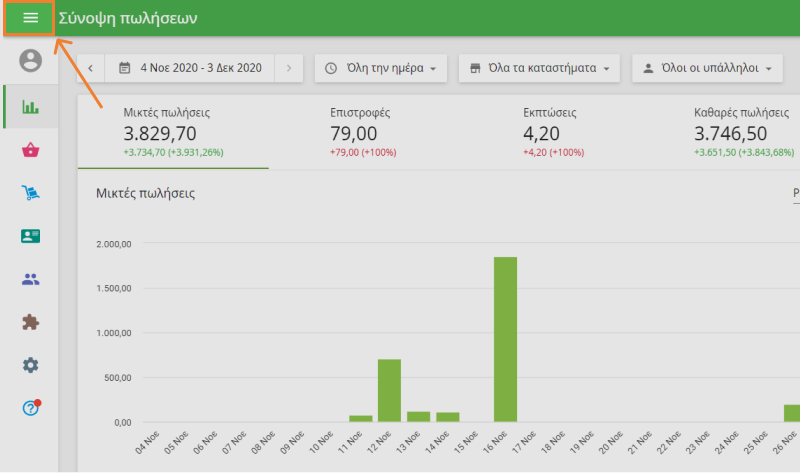Expand the Όλα τα καταστήματα dropdown

tap(539, 68)
